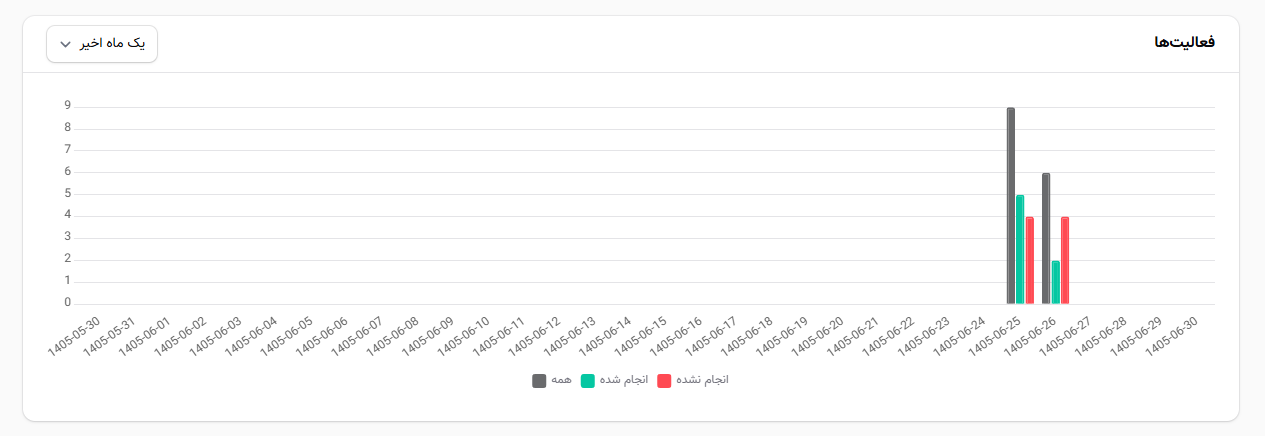
Task: Select the red bar for 1405-06-26
Action: 1065,260
